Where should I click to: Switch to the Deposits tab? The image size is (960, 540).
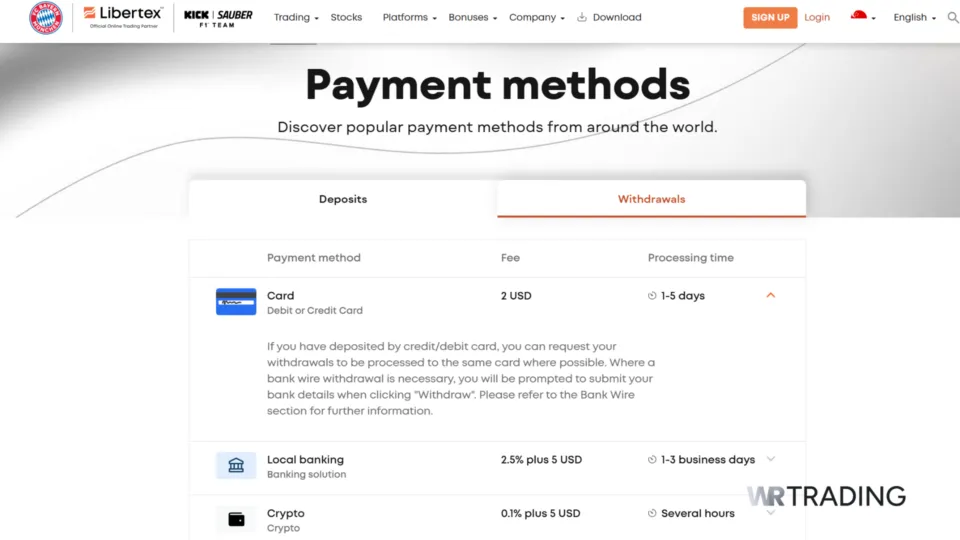point(343,199)
